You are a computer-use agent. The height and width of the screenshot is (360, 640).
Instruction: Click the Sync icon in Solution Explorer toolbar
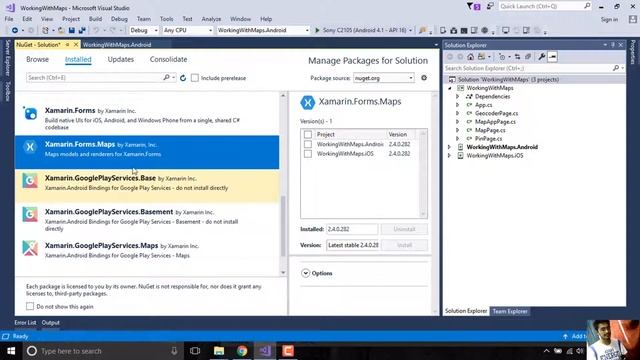click(517, 57)
